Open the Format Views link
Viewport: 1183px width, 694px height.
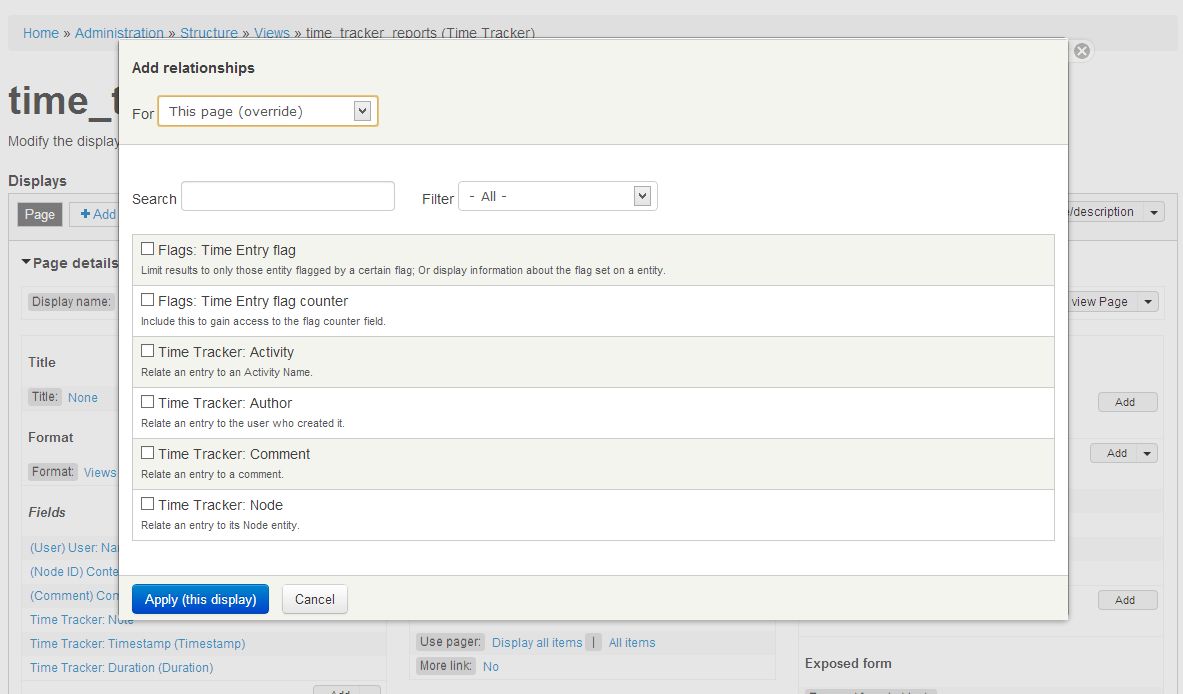click(x=100, y=472)
